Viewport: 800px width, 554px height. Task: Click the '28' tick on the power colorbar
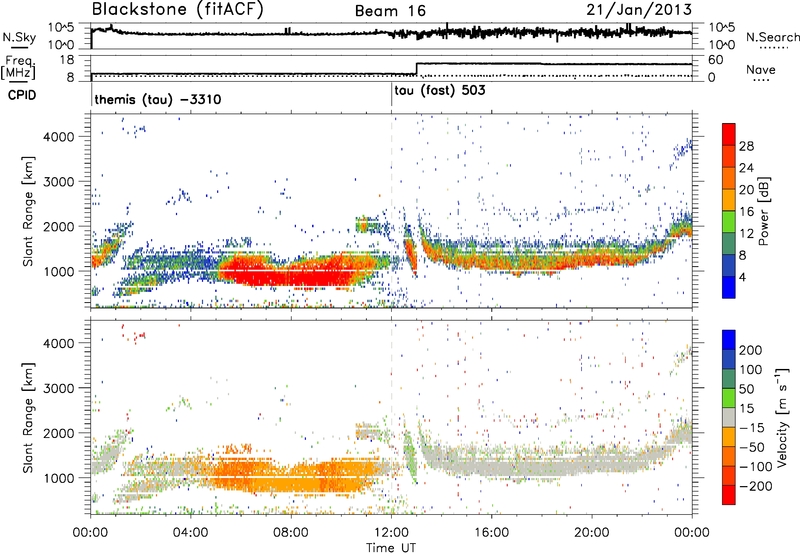click(746, 146)
